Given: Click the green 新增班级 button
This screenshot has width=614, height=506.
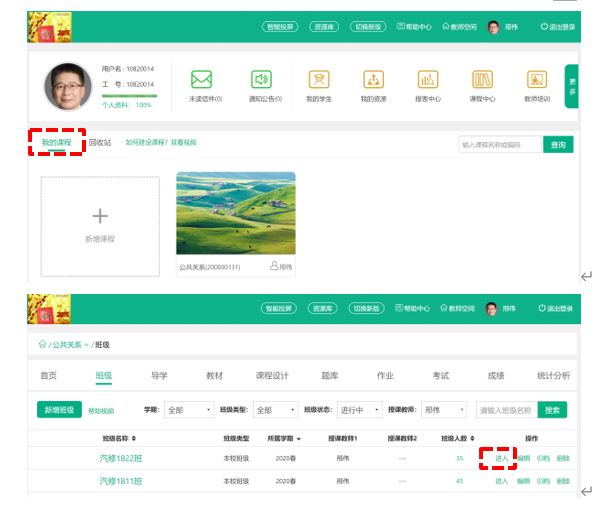Looking at the screenshot, I should click(60, 410).
